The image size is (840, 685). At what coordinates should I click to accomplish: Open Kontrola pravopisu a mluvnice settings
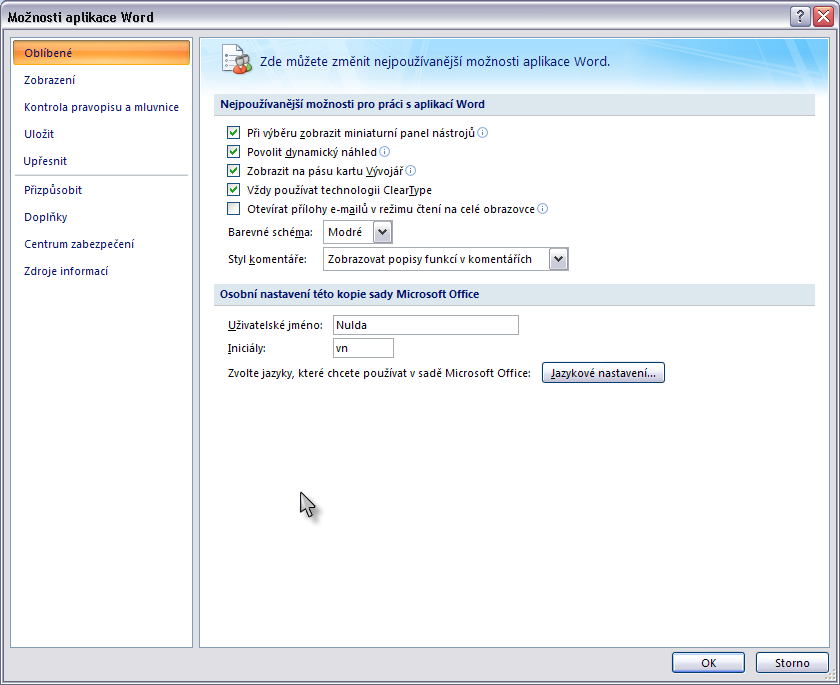pos(101,107)
